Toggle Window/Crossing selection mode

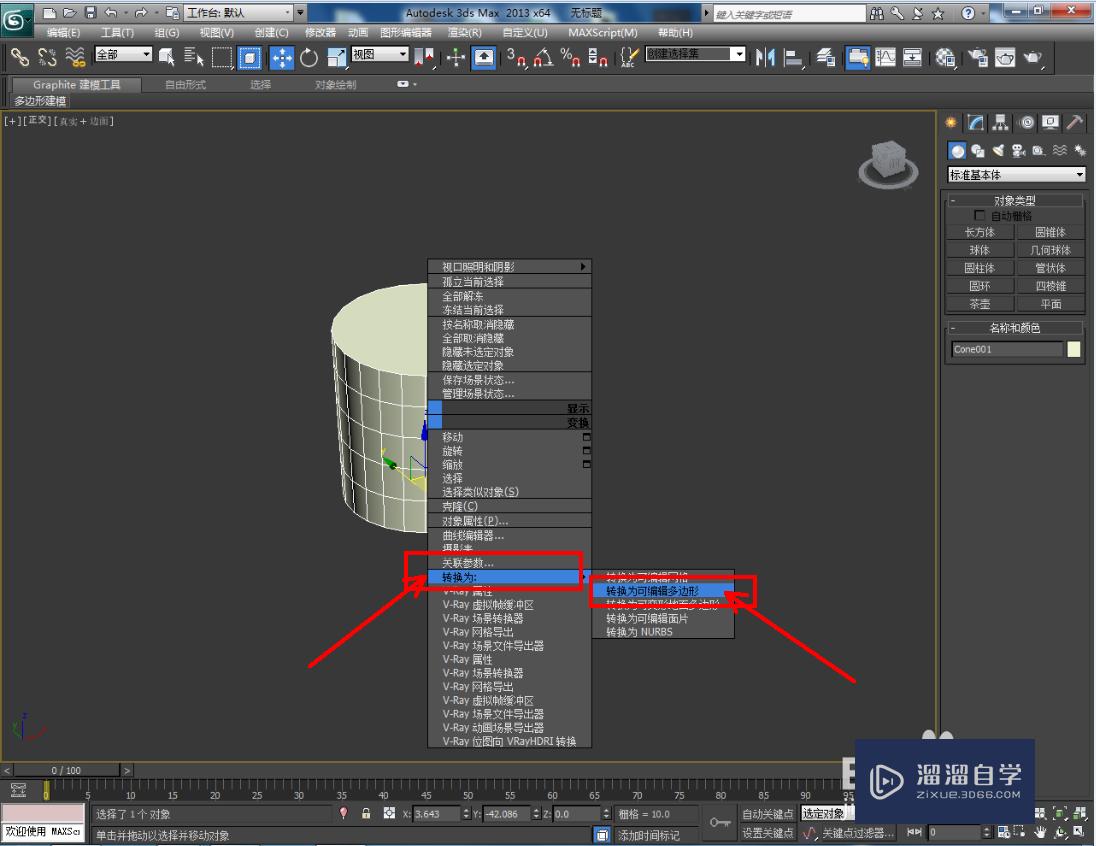tap(250, 57)
